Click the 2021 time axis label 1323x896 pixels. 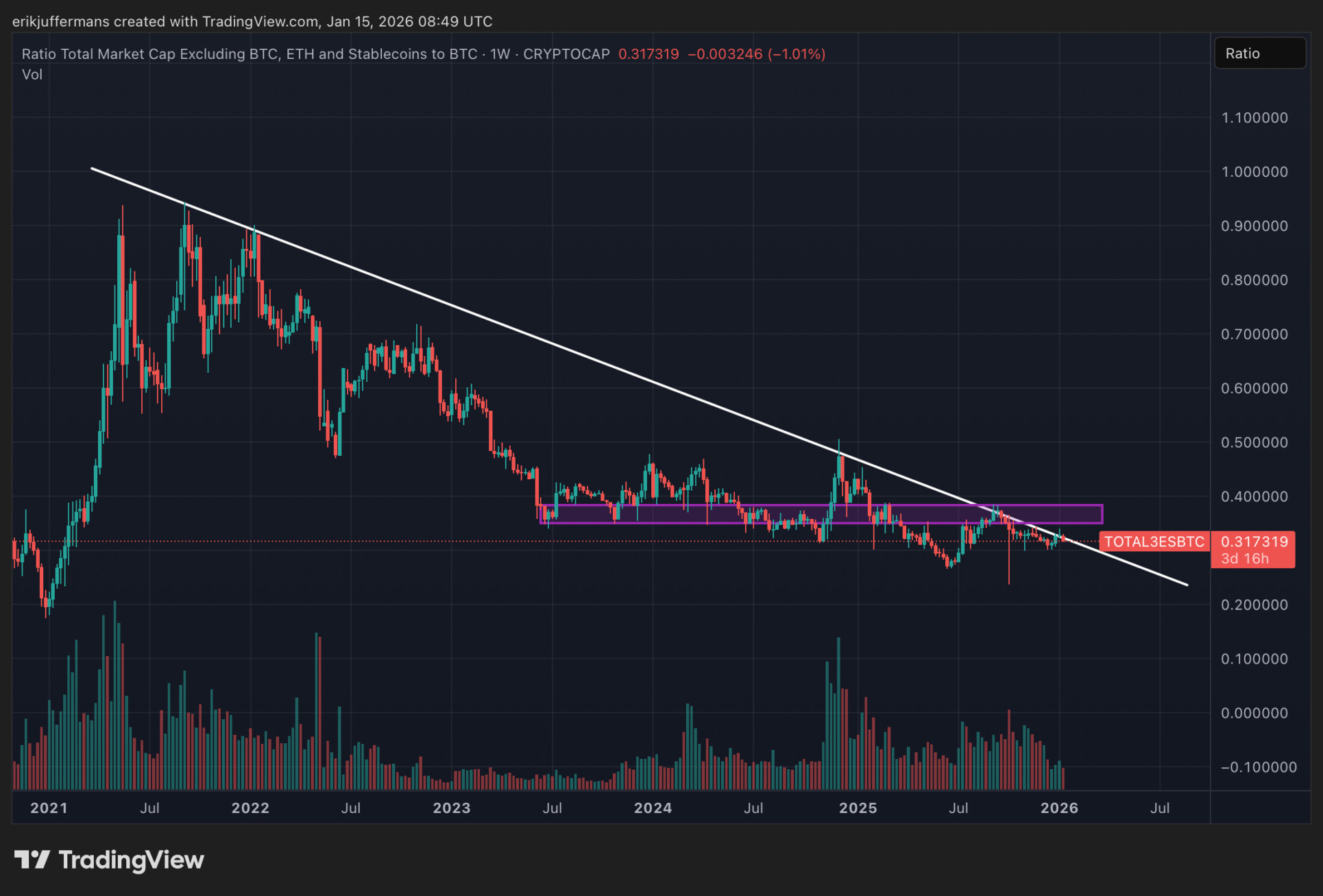click(49, 808)
